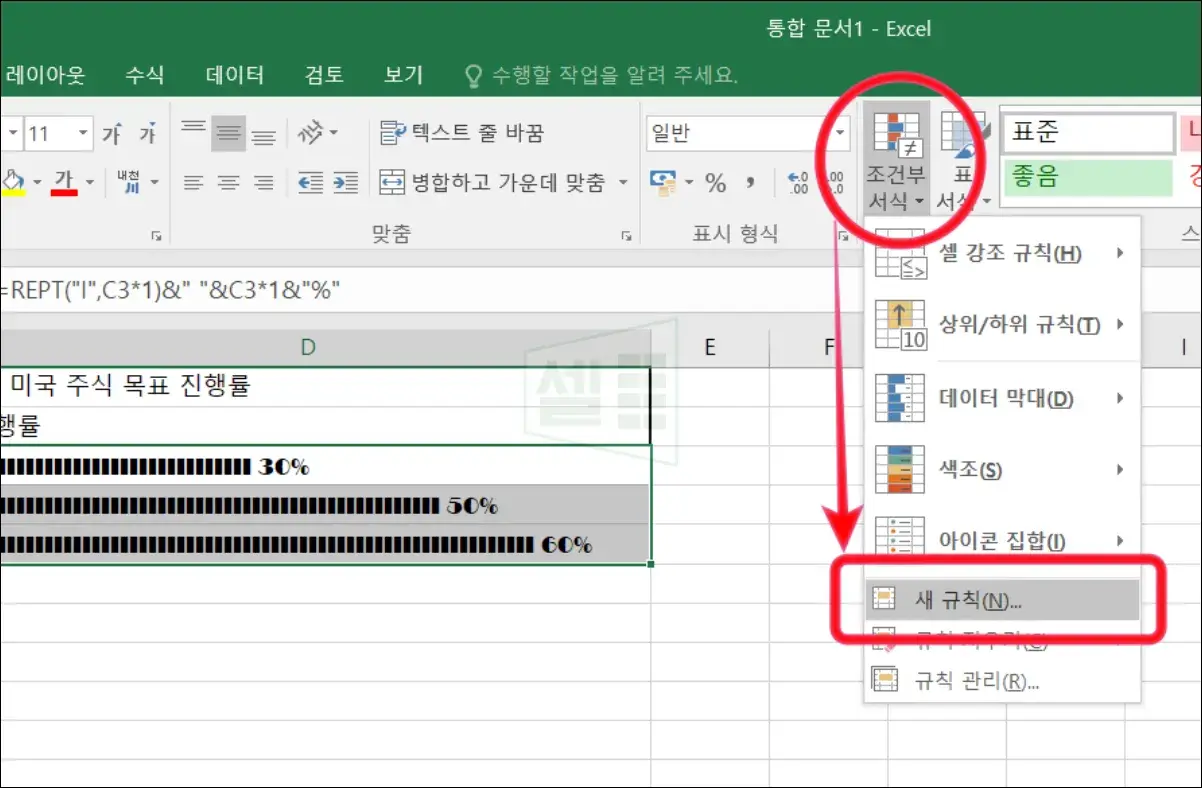1202x788 pixels.
Task: Expand the font size 11 dropdown
Action: pos(83,133)
